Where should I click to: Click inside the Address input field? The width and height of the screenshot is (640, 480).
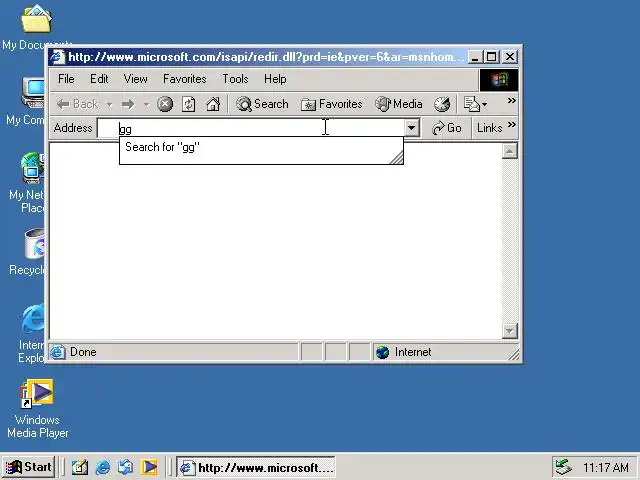(251, 128)
